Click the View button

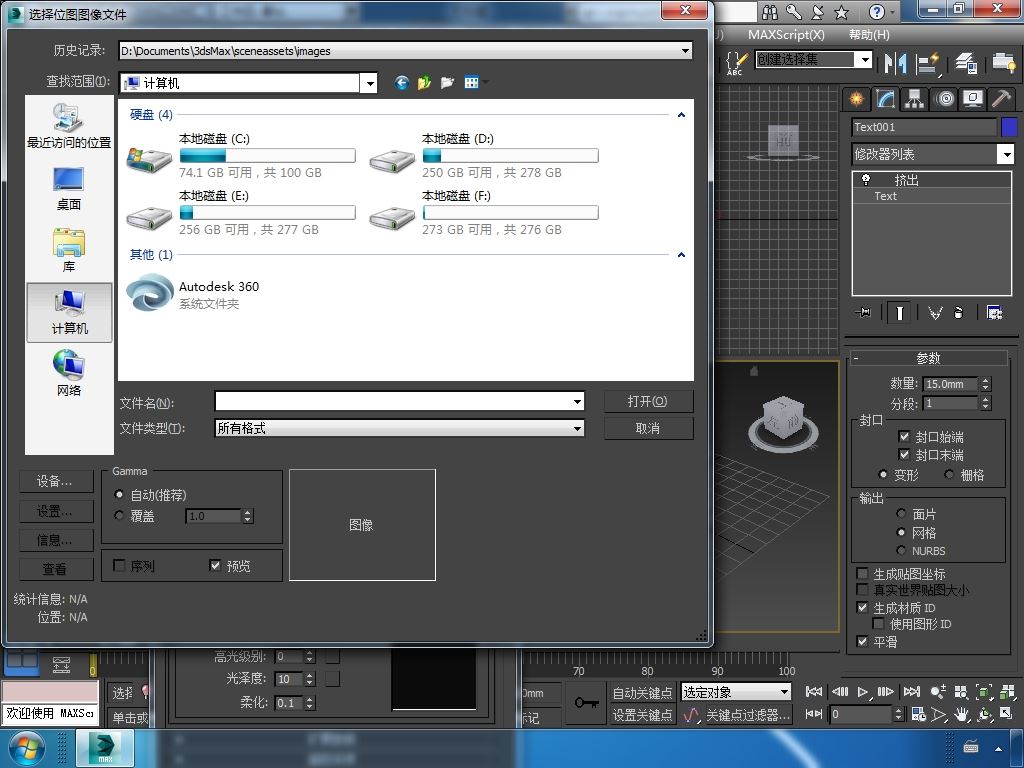pos(56,569)
